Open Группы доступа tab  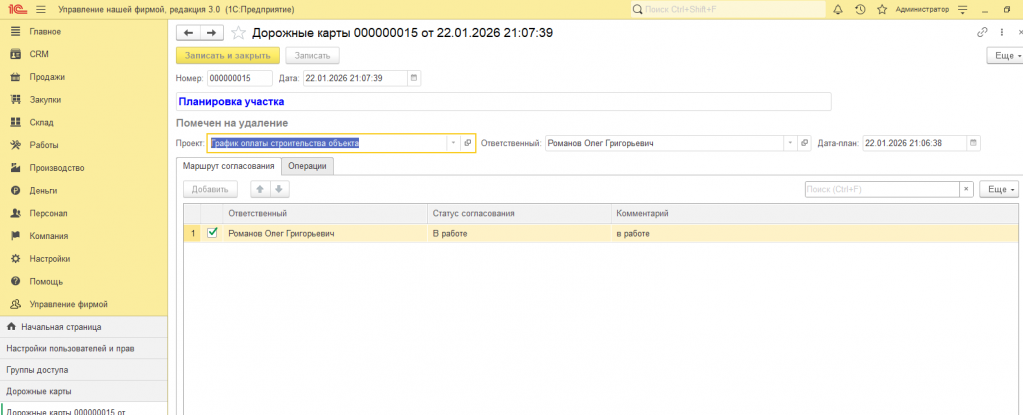[84, 370]
